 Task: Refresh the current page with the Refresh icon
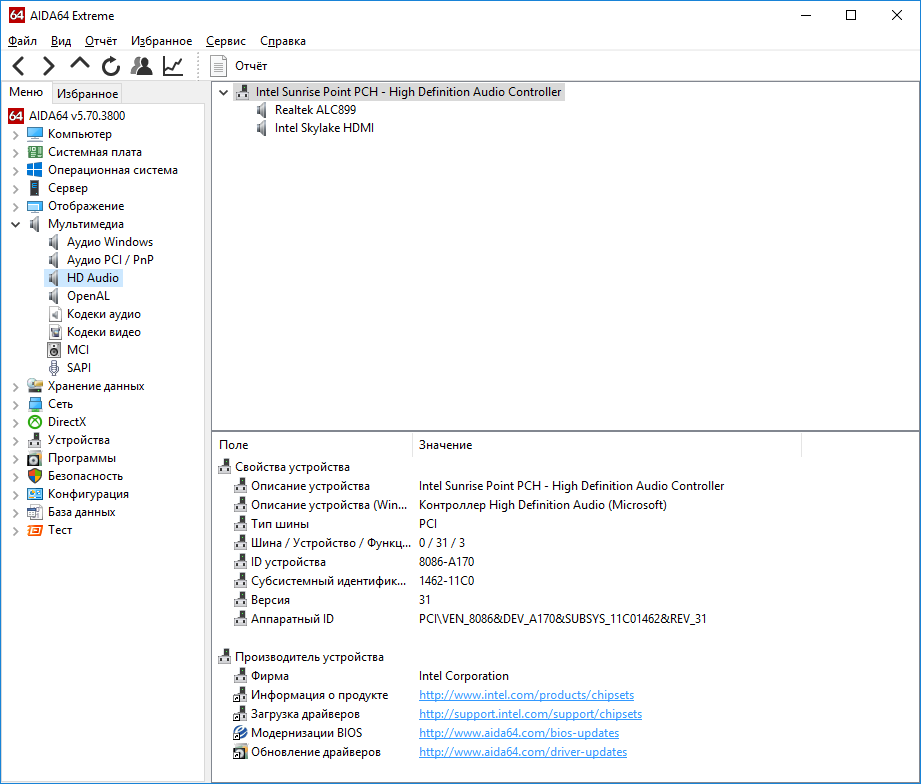coord(110,66)
